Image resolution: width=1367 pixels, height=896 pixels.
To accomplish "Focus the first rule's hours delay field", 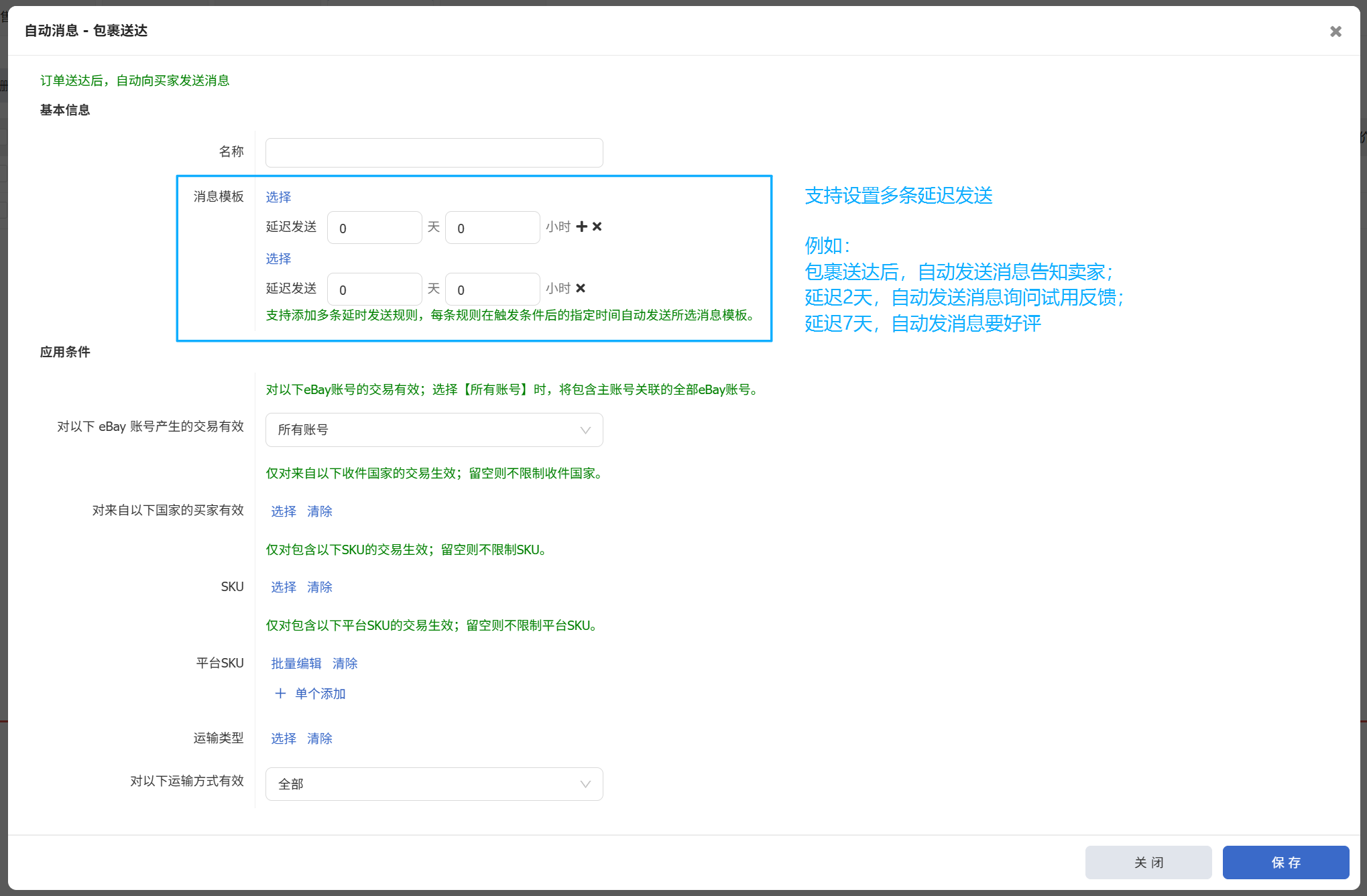I will pyautogui.click(x=492, y=228).
